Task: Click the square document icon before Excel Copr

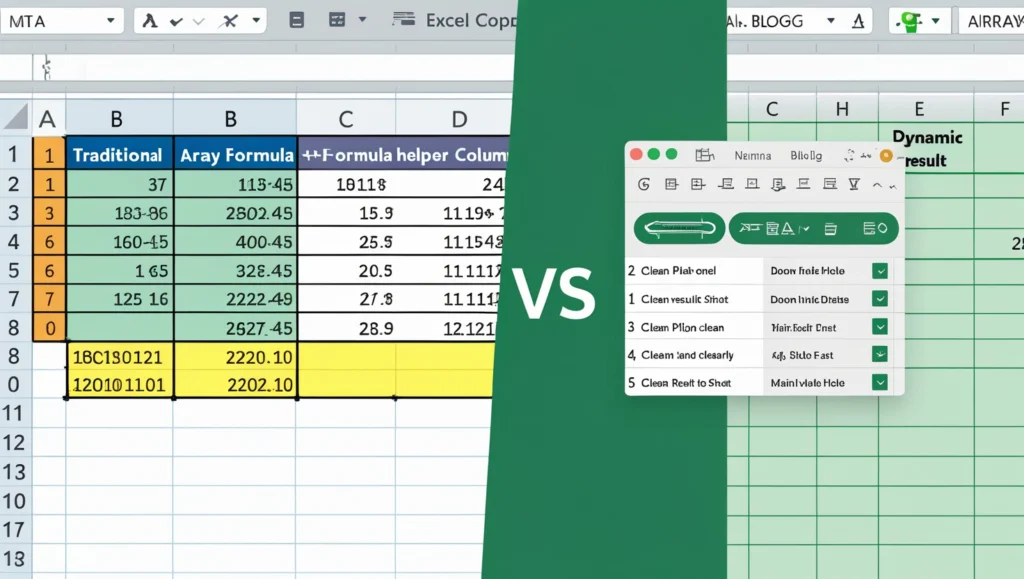Action: (x=296, y=20)
